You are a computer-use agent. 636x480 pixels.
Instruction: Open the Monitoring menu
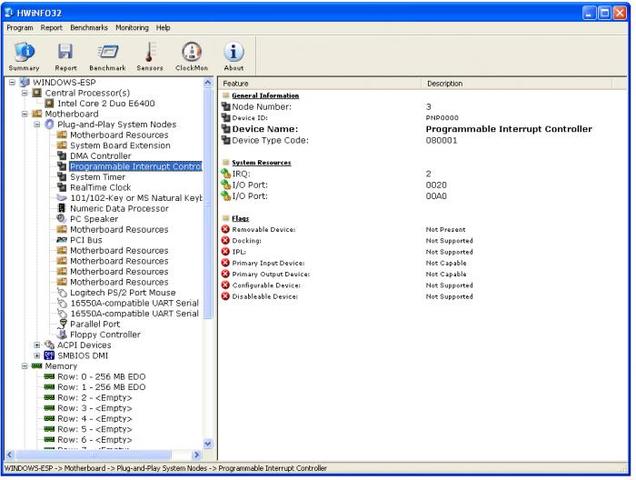(132, 28)
